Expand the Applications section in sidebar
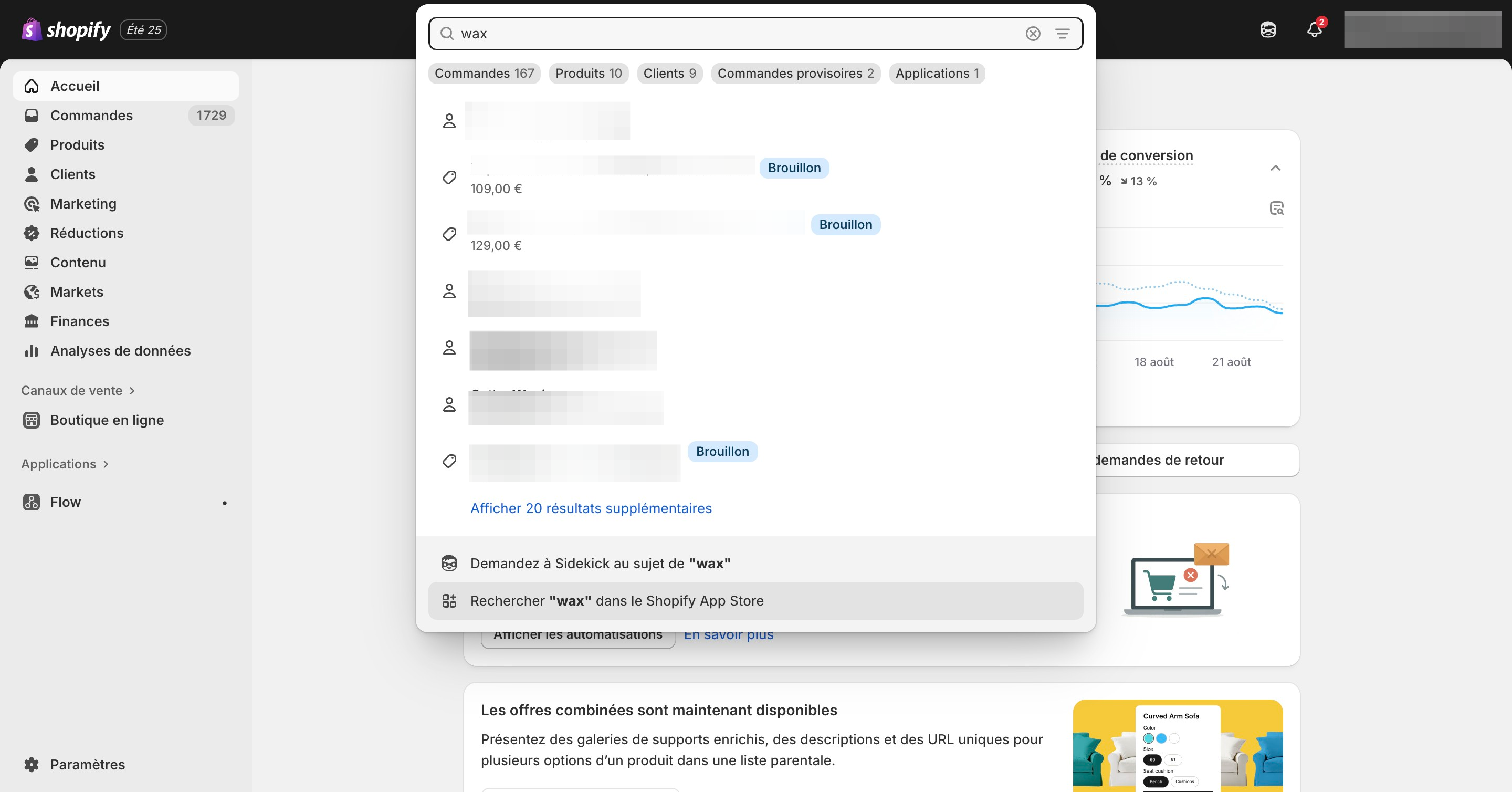The image size is (1512, 792). coord(65,464)
